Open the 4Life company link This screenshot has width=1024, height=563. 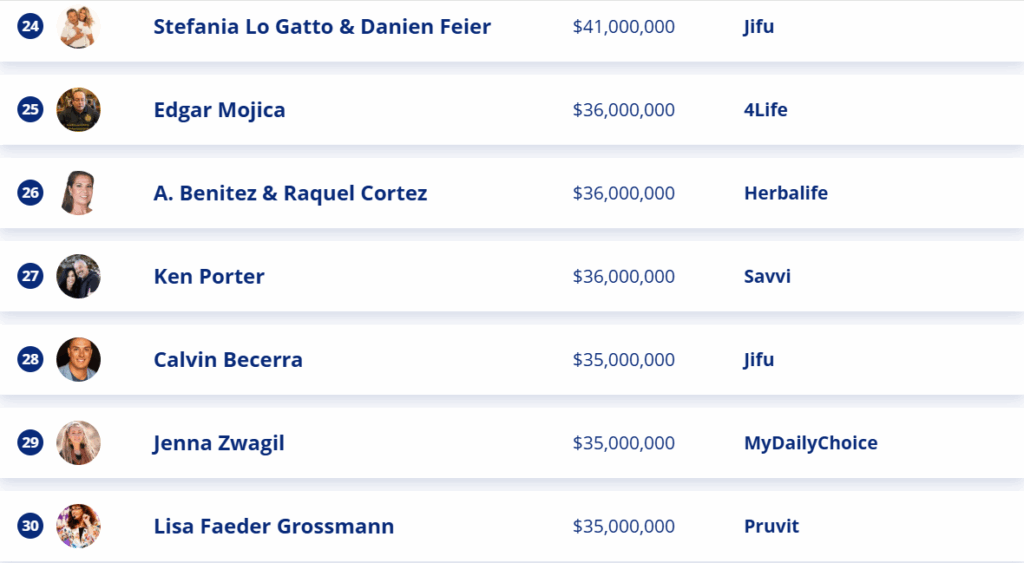tap(765, 110)
